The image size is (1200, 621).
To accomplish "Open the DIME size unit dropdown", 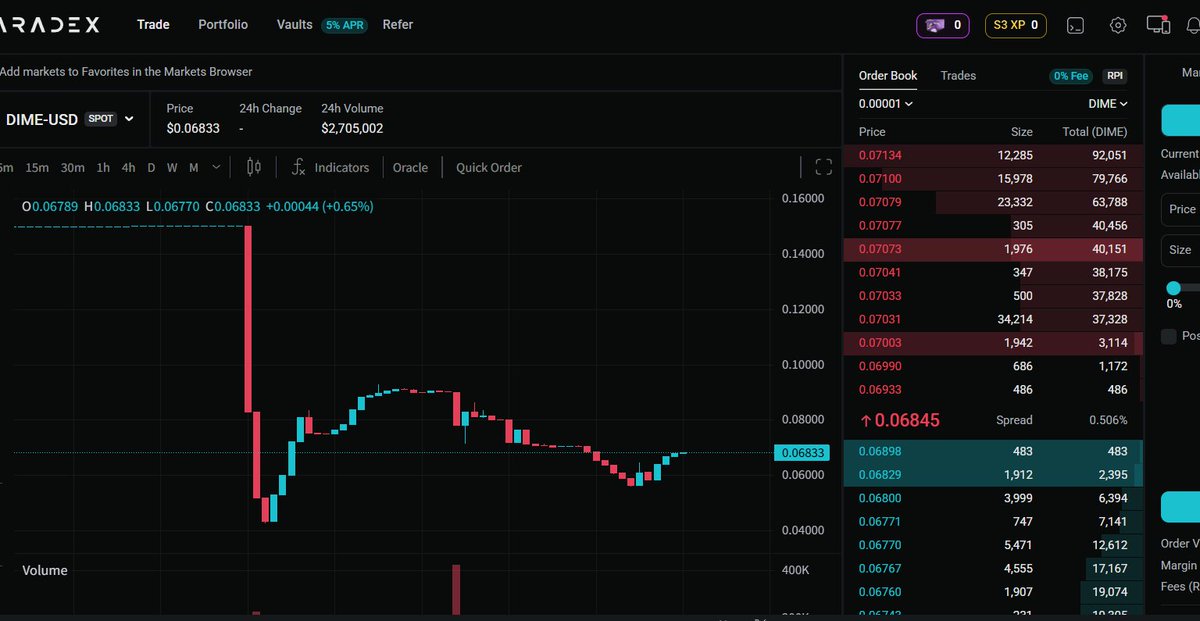I will (1108, 103).
